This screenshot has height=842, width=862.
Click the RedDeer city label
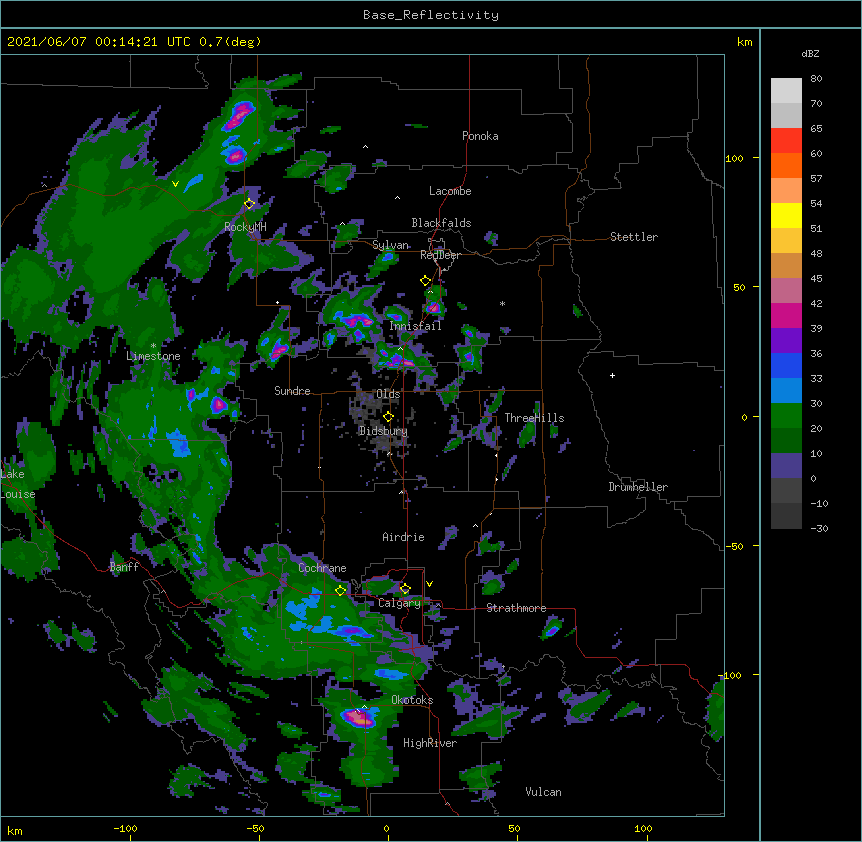[x=440, y=255]
